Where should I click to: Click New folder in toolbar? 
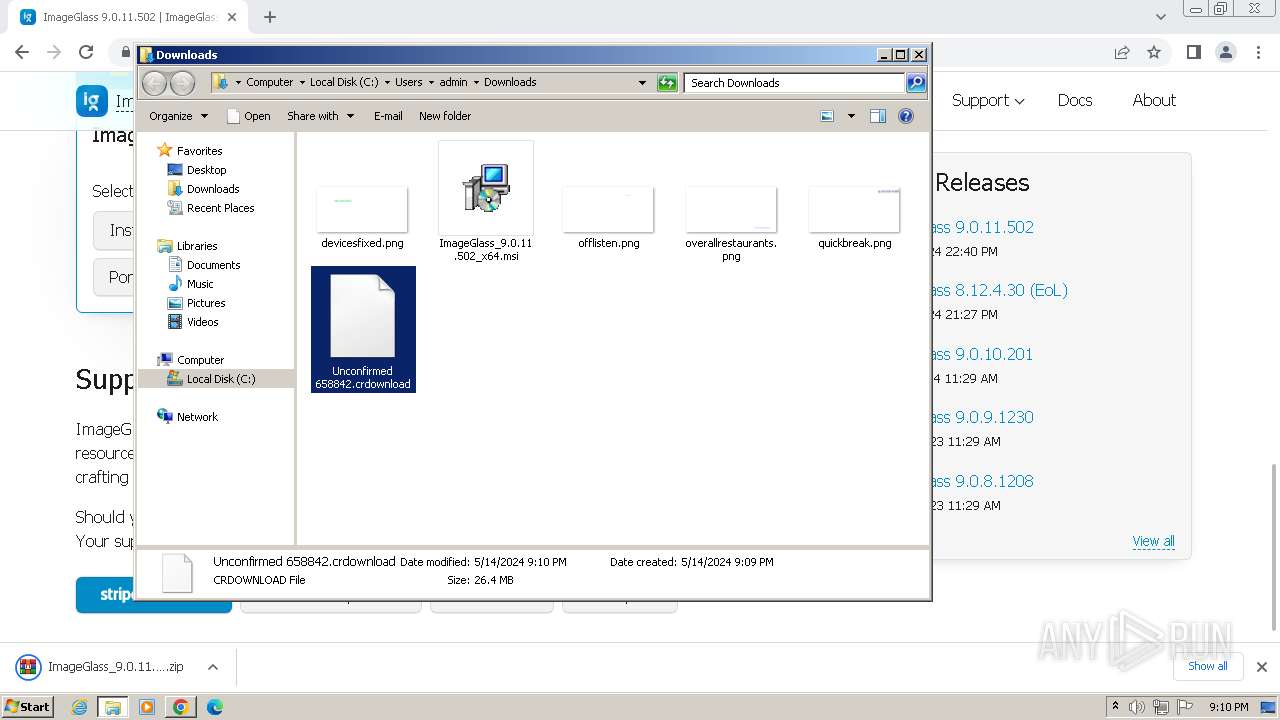coord(445,116)
